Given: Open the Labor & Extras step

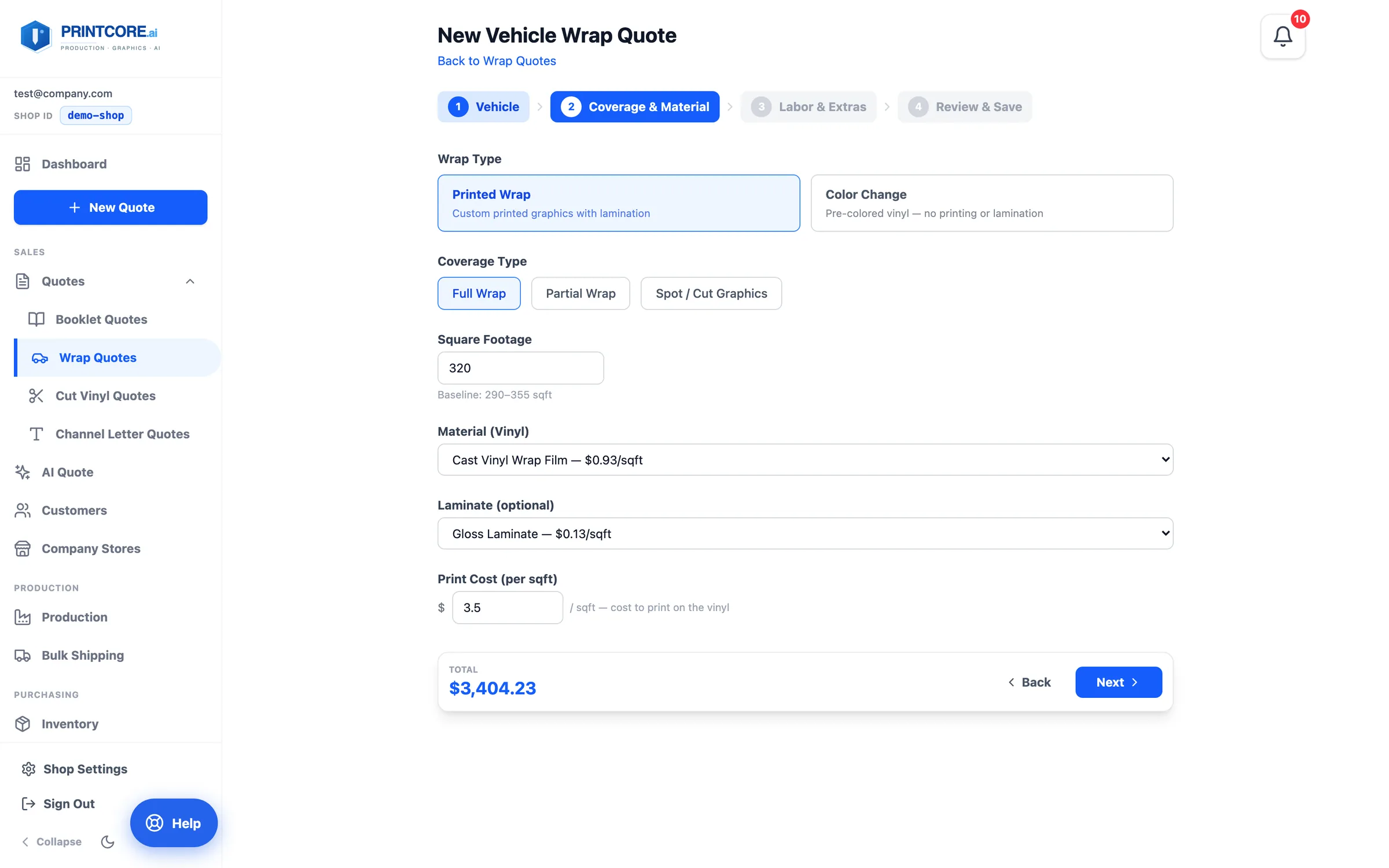Looking at the screenshot, I should point(809,106).
